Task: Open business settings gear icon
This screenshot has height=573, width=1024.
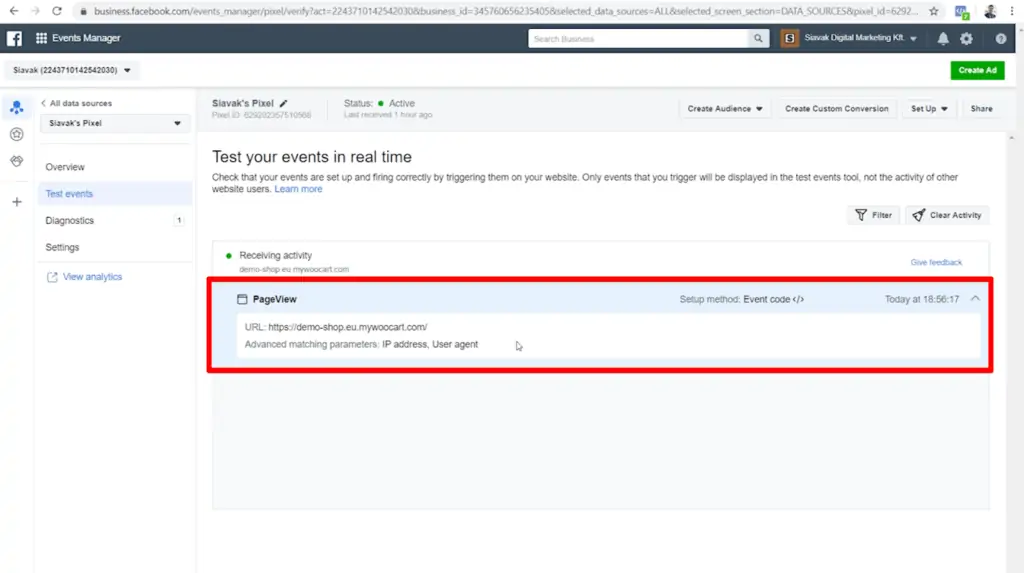Action: click(x=967, y=39)
